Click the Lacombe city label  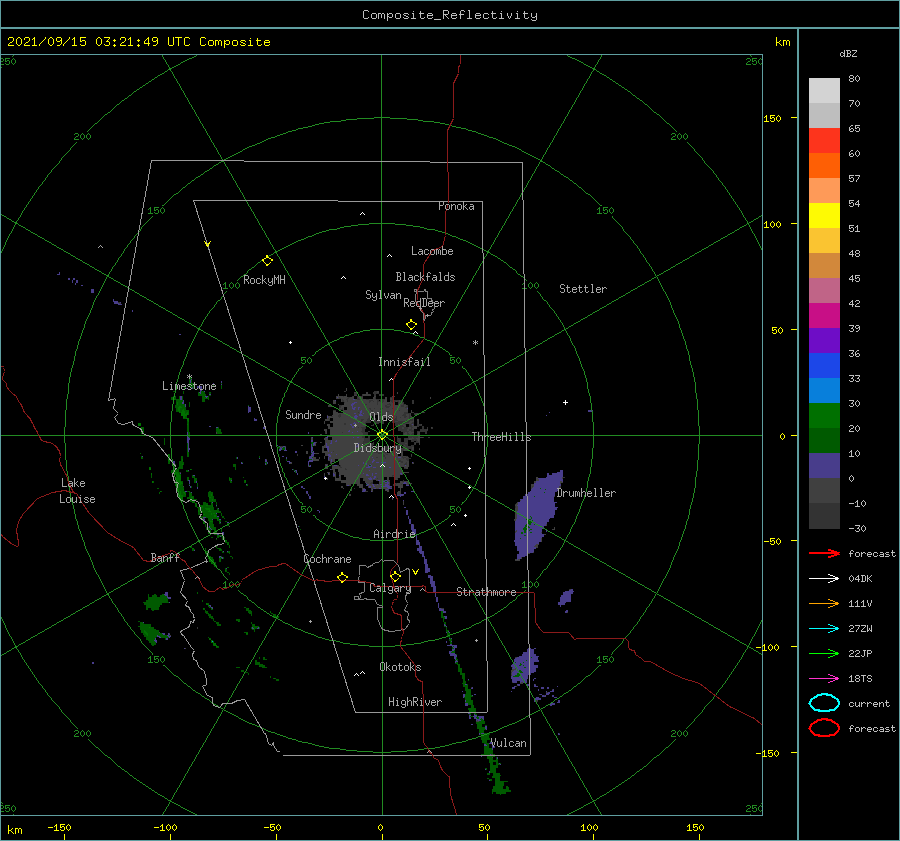click(x=432, y=251)
